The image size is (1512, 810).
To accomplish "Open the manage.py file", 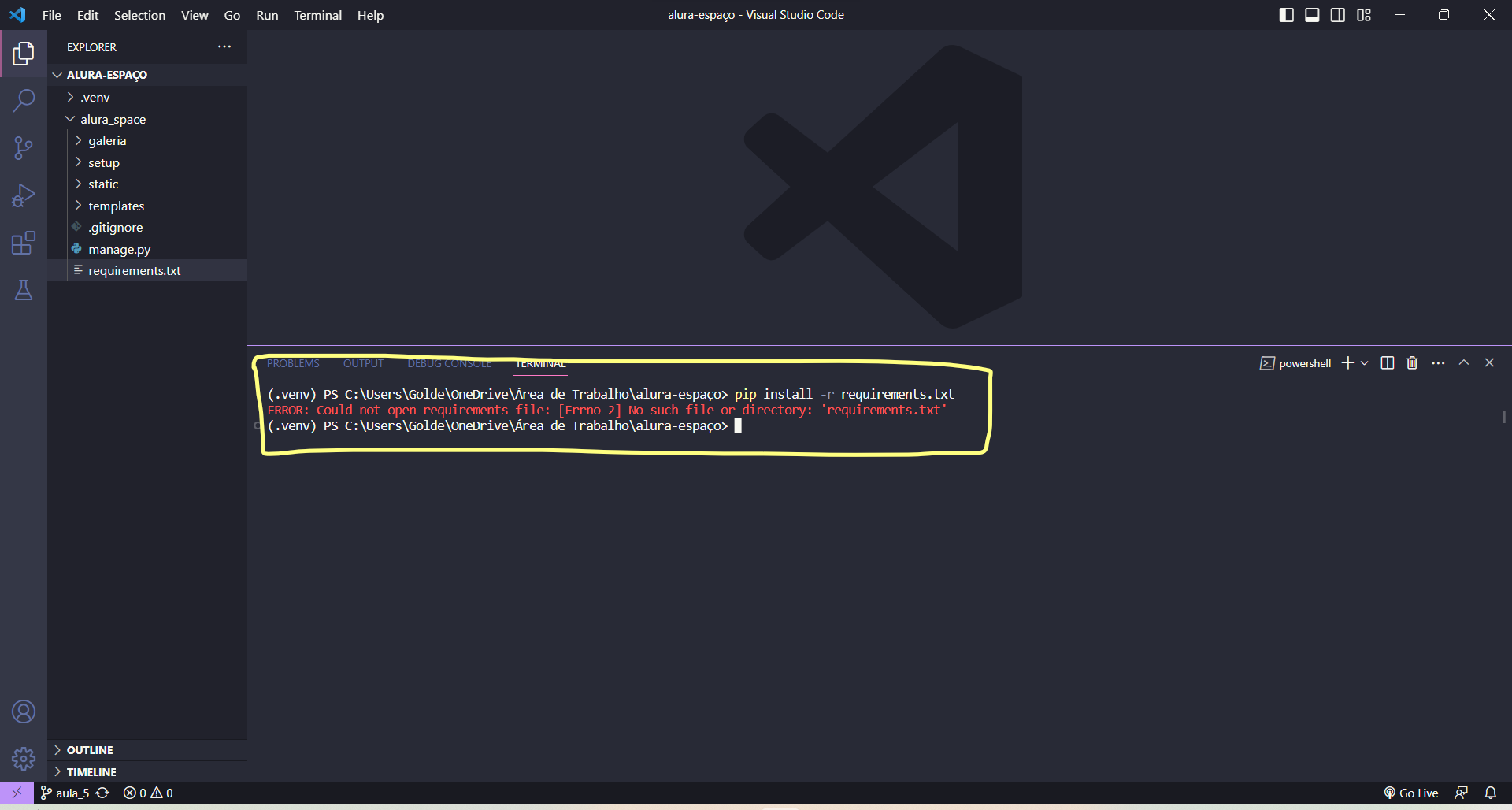I will [x=147, y=249].
